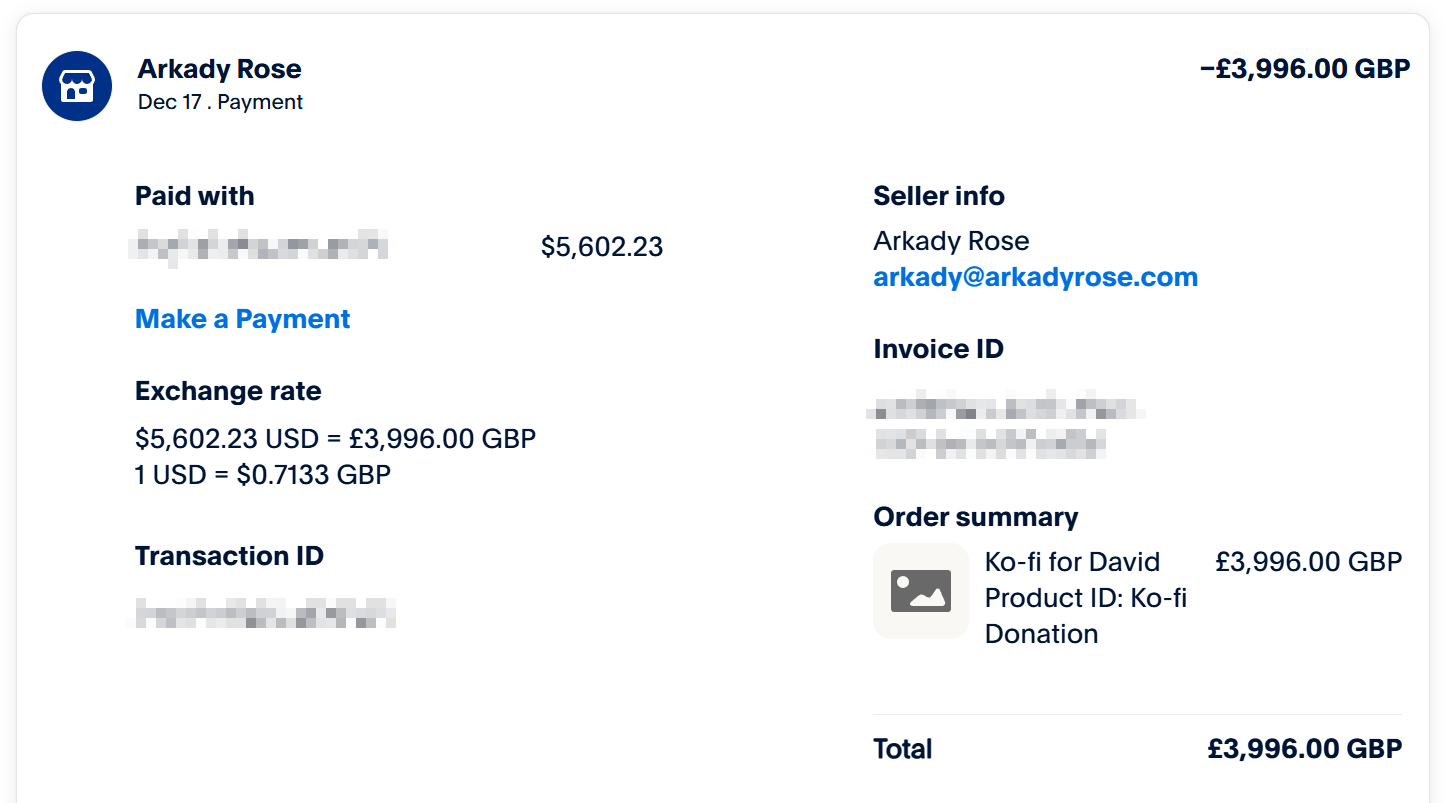Click the Ko-fi for David item description
The width and height of the screenshot is (1450, 803).
coord(1072,562)
